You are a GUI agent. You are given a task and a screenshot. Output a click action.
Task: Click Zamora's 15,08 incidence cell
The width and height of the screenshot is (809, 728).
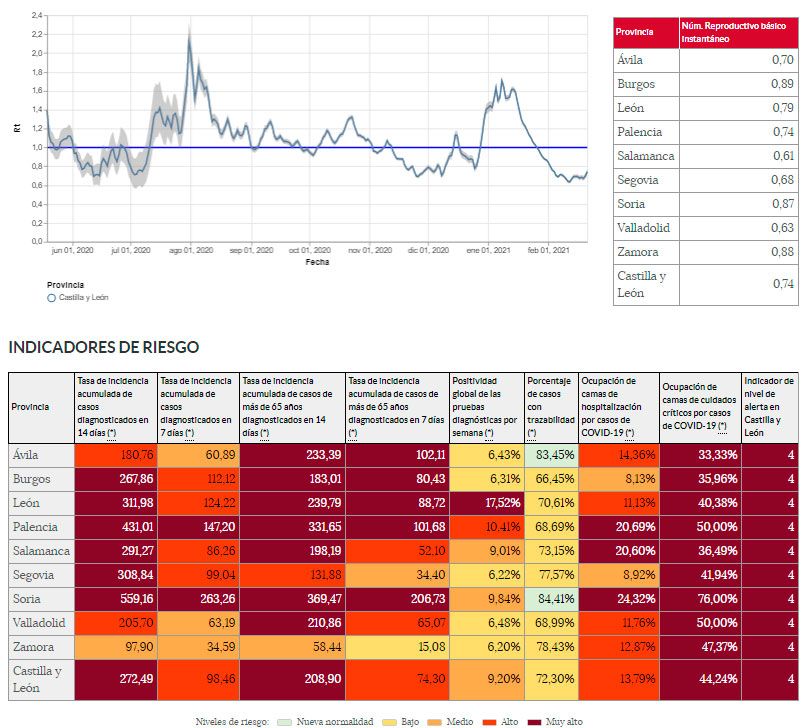(x=396, y=647)
